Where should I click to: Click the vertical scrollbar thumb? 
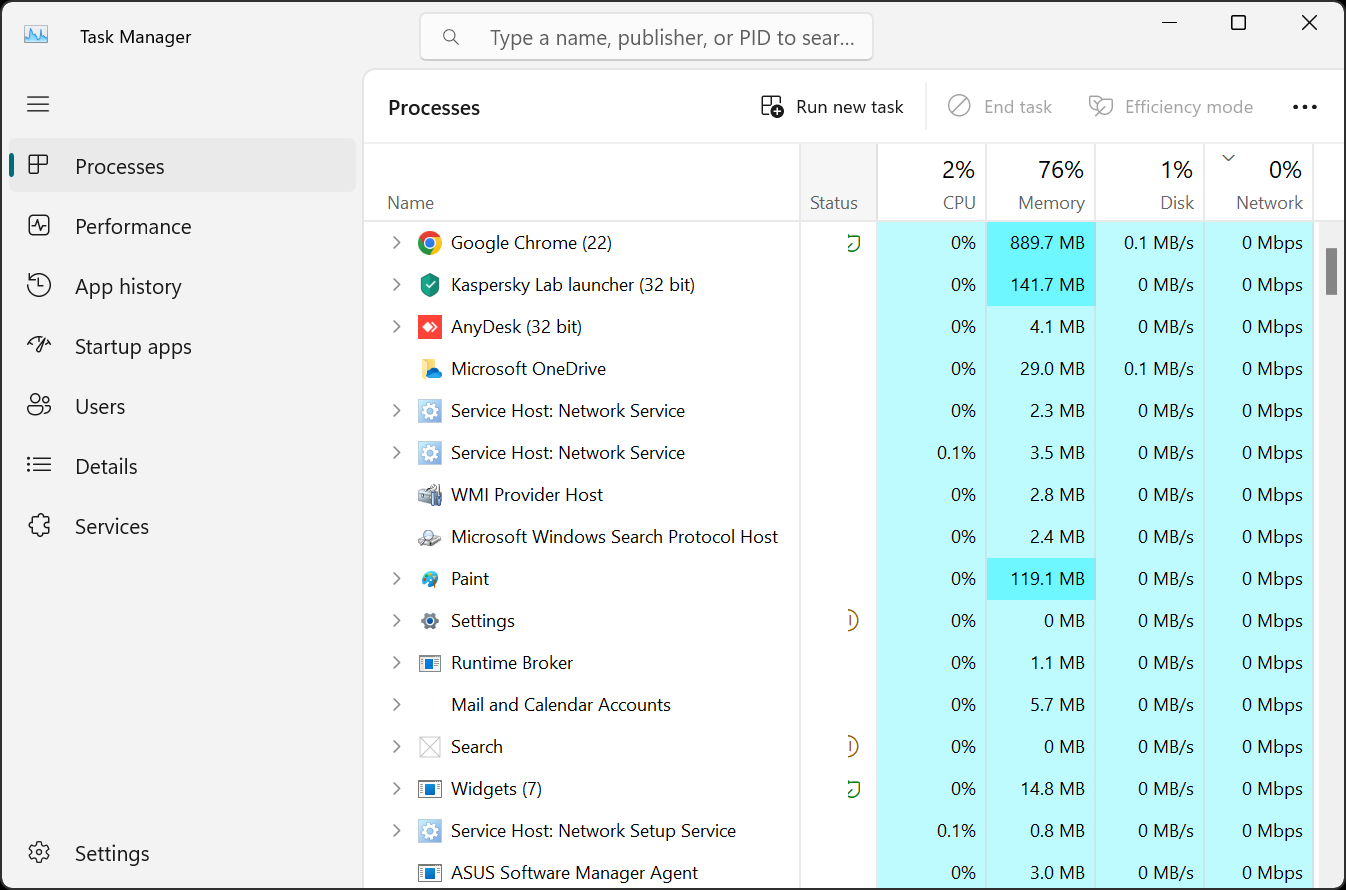pyautogui.click(x=1331, y=271)
